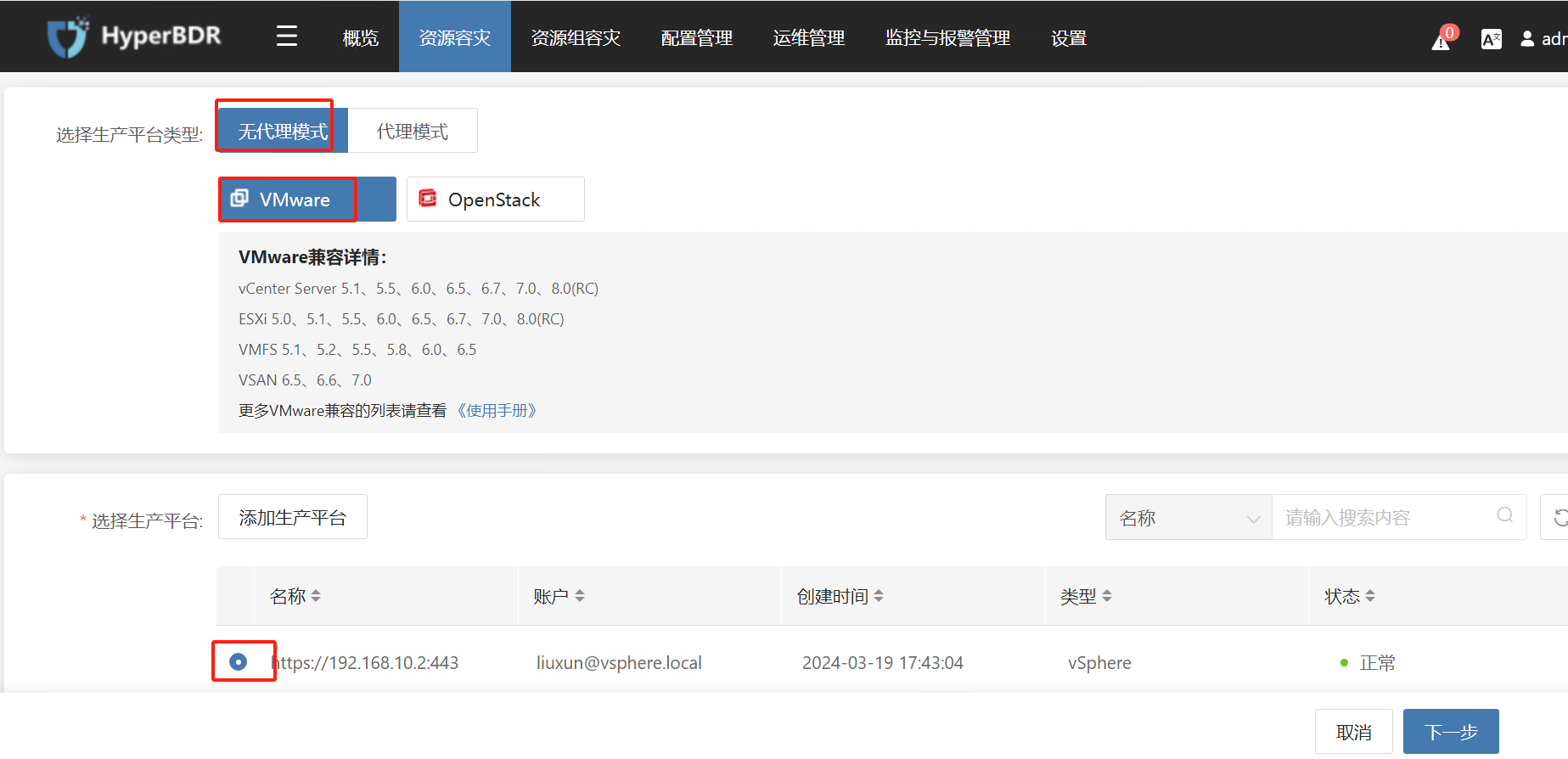The width and height of the screenshot is (1568, 759).
Task: Click the language switch icon
Action: pyautogui.click(x=1492, y=39)
